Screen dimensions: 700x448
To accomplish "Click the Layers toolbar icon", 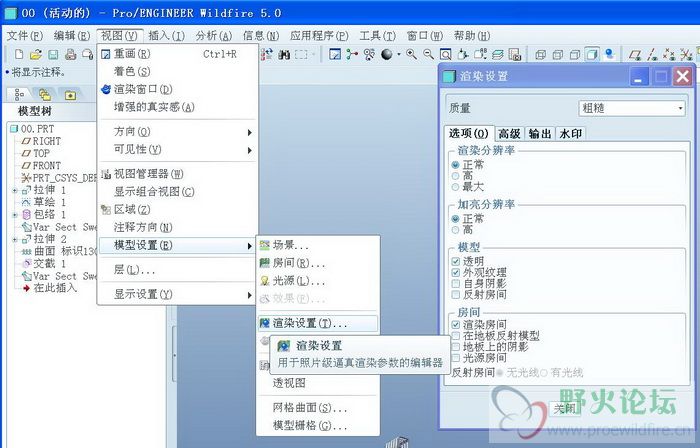I will click(x=498, y=54).
